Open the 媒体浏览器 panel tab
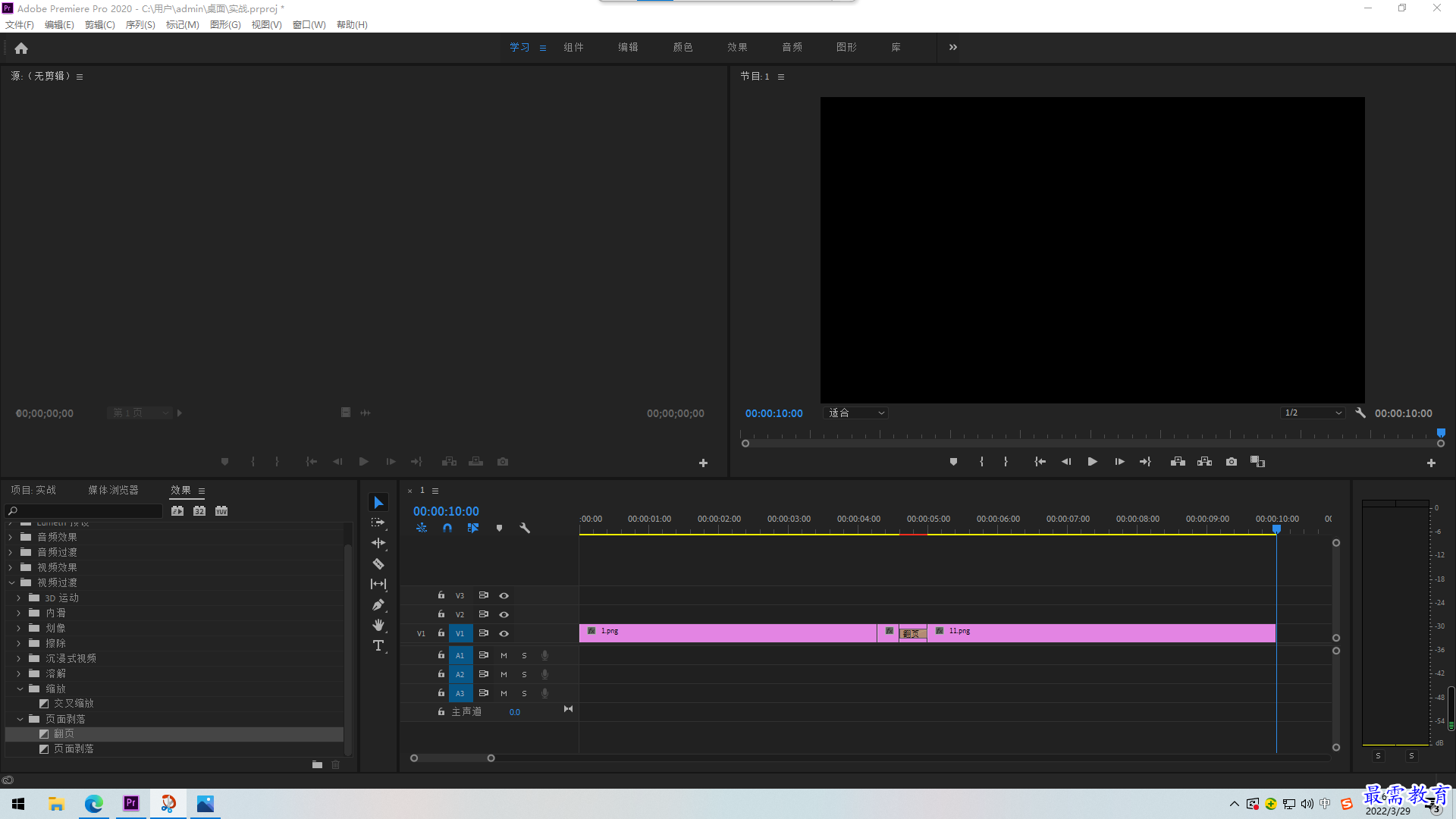1456x819 pixels. tap(113, 490)
